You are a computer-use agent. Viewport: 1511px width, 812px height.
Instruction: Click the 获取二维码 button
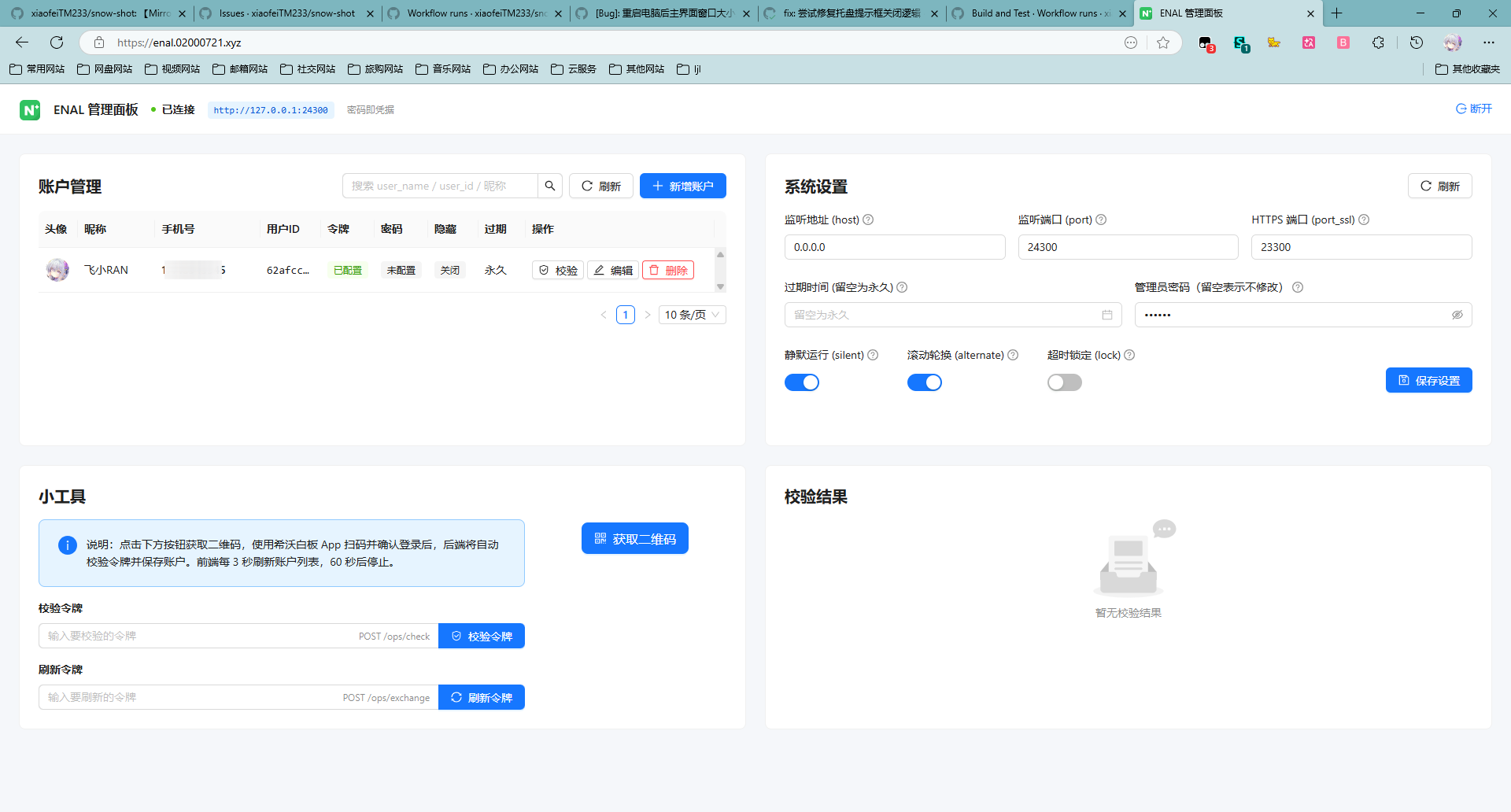tap(635, 538)
